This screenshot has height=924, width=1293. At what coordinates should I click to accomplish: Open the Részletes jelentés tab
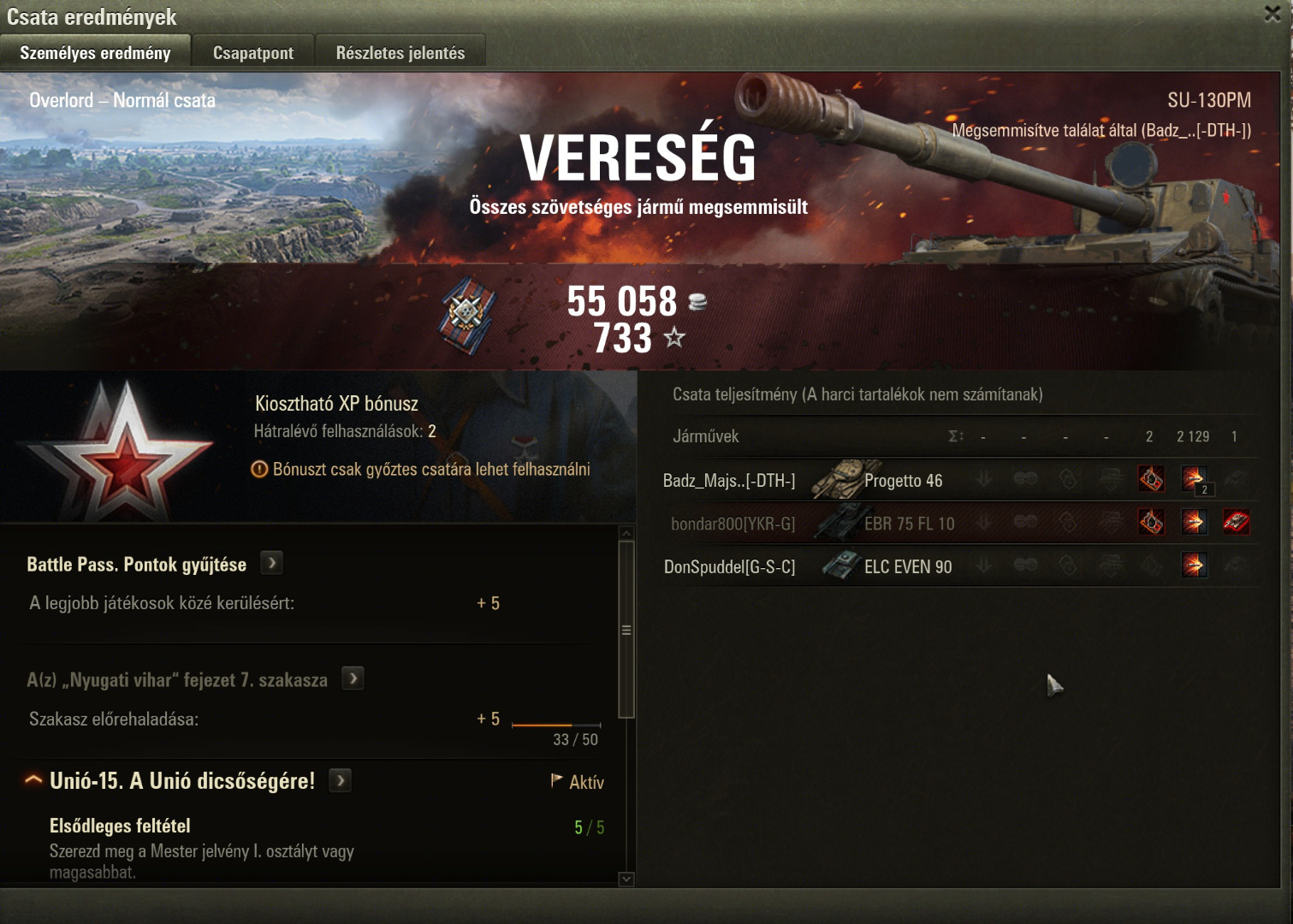400,52
